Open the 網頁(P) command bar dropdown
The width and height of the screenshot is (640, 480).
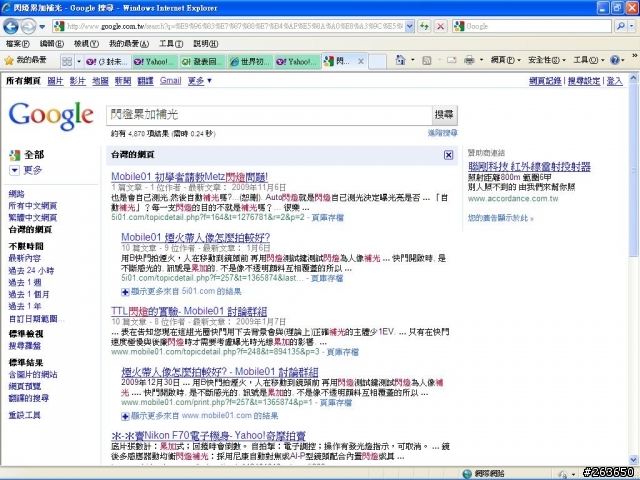point(505,60)
